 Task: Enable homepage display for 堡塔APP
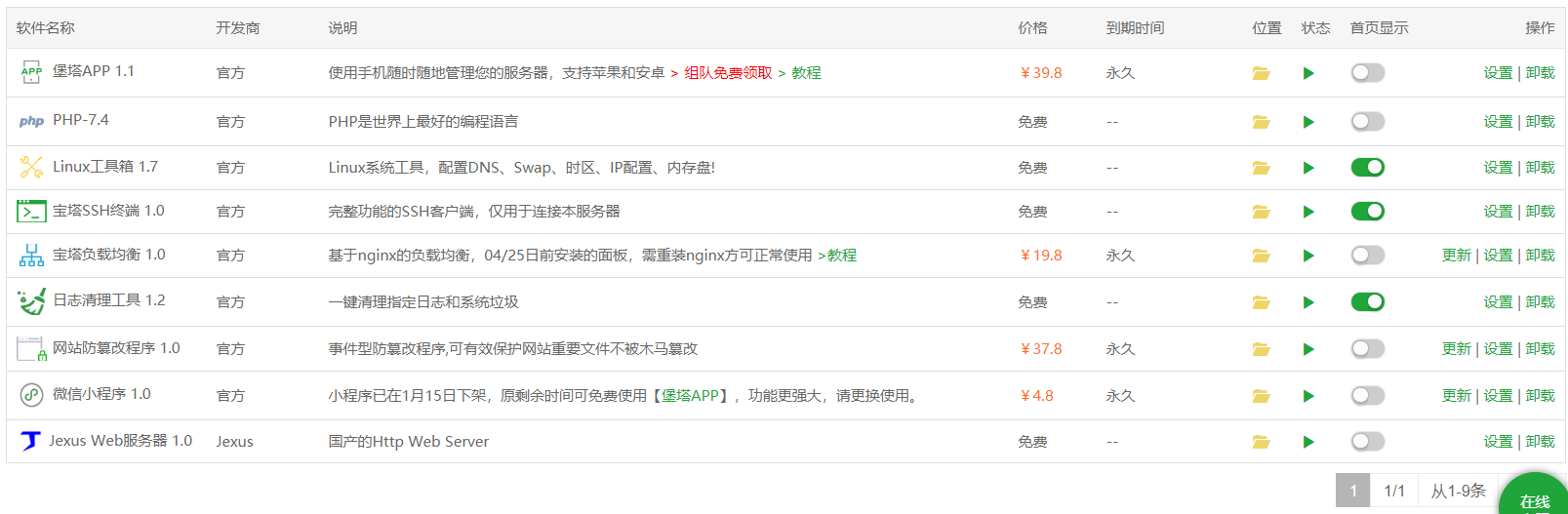[x=1367, y=72]
